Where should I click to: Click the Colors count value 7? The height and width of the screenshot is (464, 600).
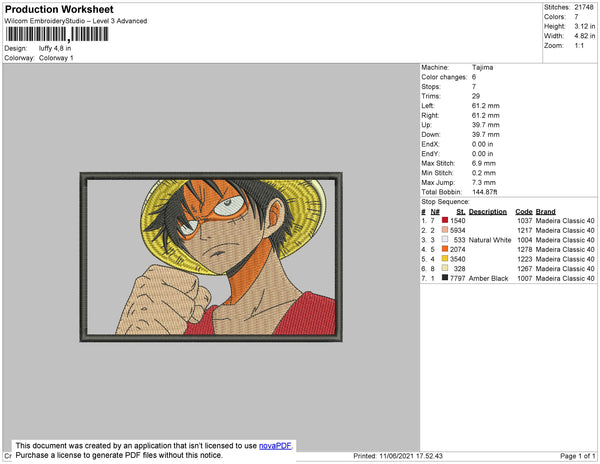click(576, 17)
